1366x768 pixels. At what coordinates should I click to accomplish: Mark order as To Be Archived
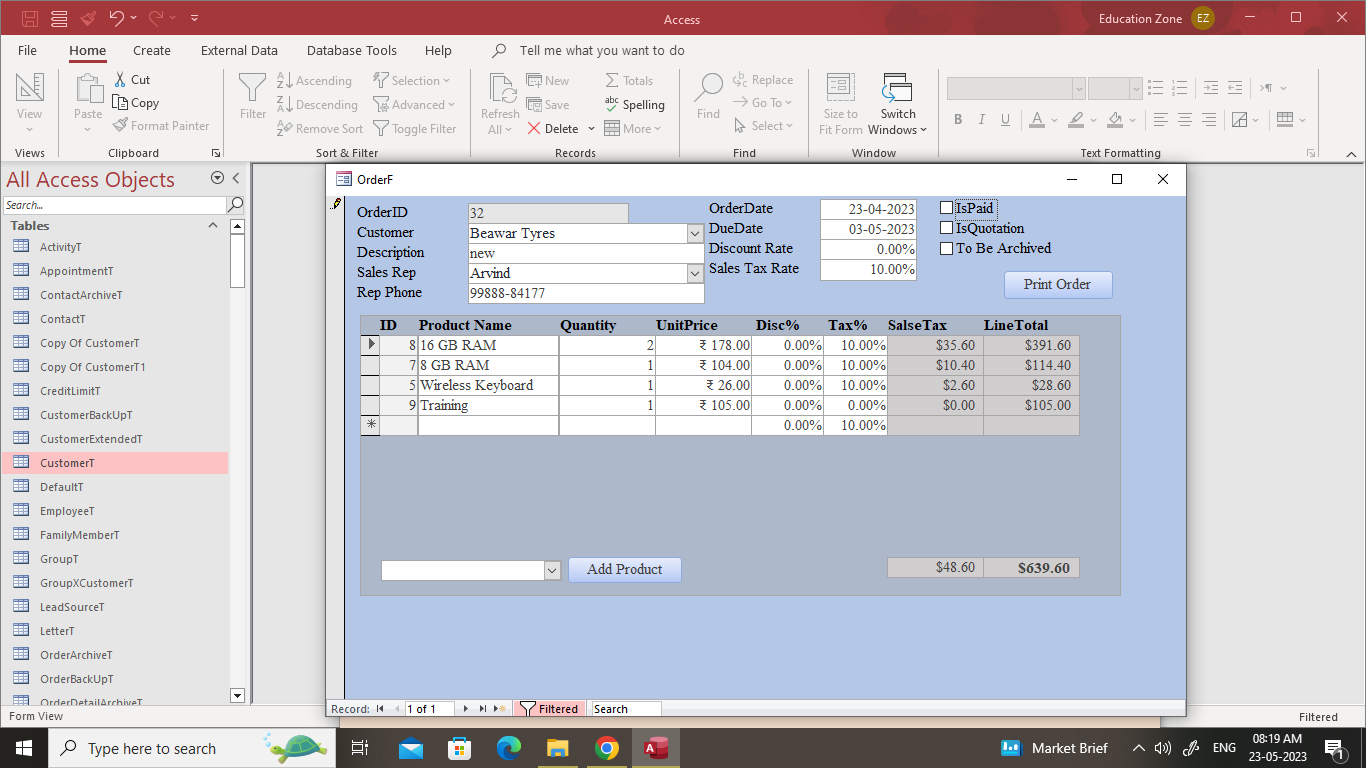[x=946, y=248]
